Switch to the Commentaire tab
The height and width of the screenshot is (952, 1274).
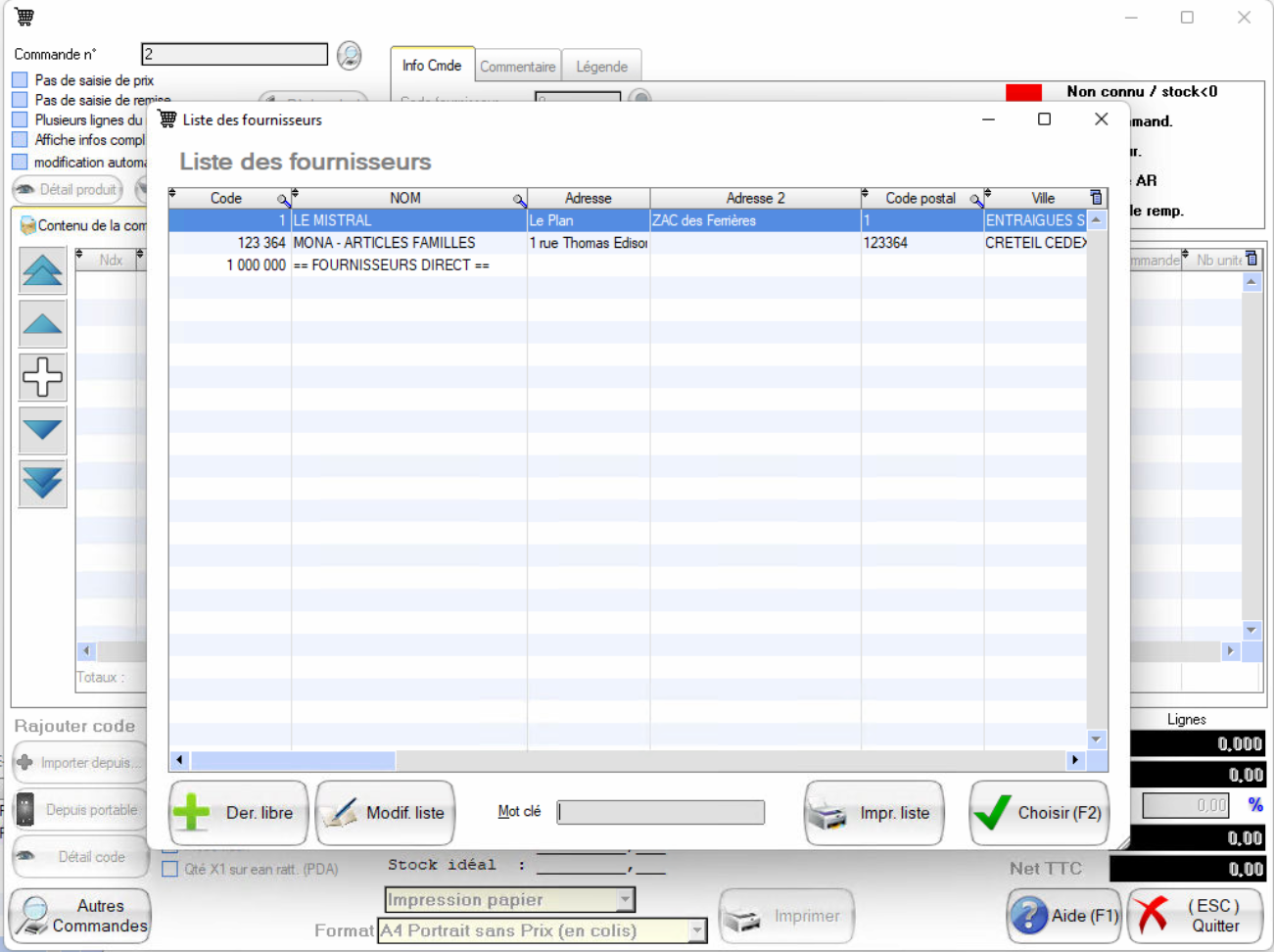click(517, 67)
